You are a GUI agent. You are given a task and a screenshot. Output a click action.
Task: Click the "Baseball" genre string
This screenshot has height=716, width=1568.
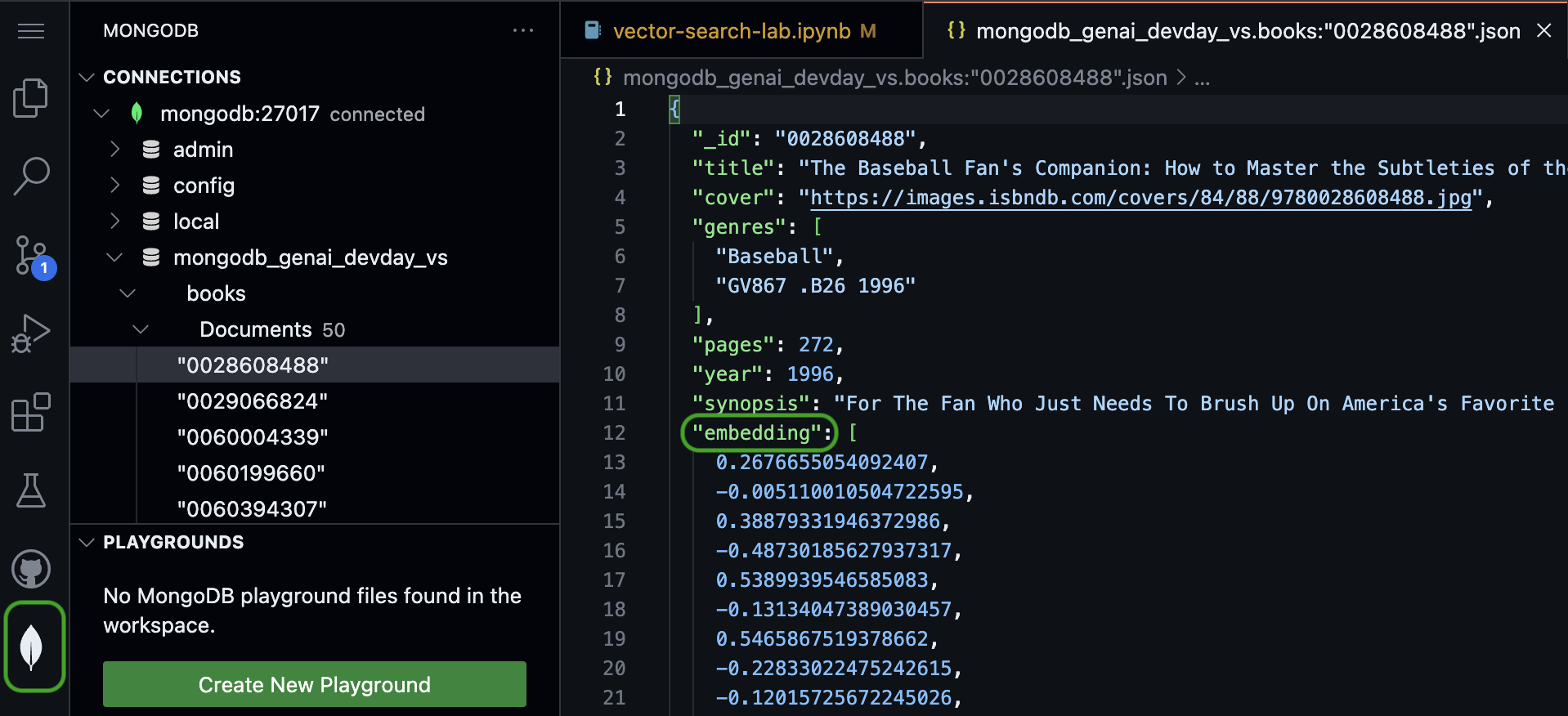774,257
